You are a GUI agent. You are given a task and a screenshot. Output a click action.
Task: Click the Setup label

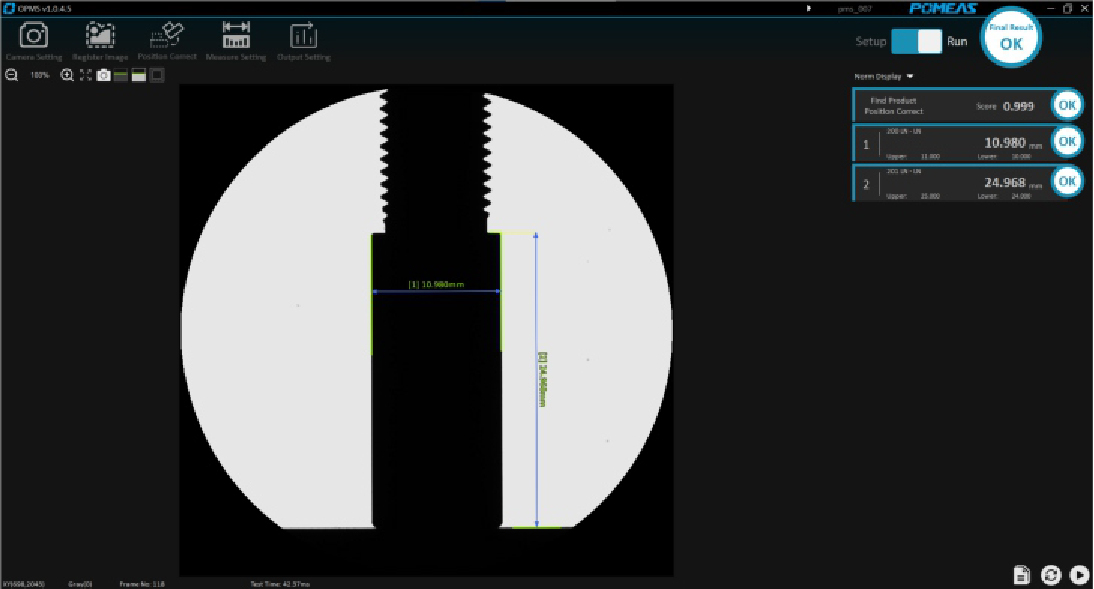871,41
